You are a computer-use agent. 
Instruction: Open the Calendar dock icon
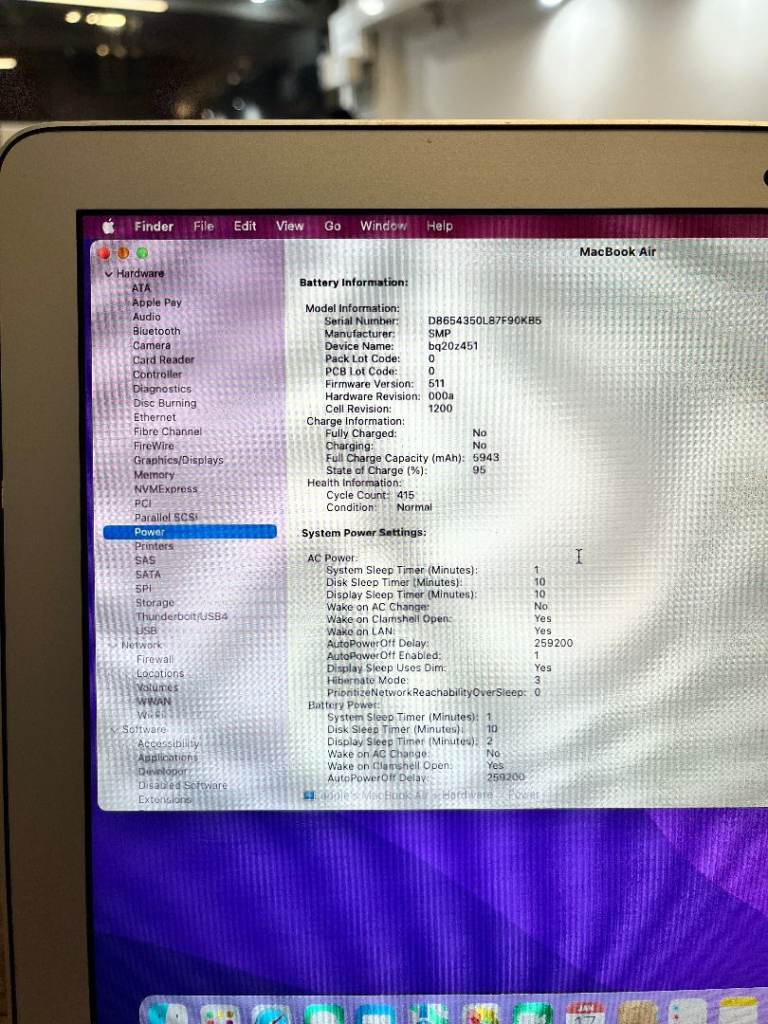586,1012
